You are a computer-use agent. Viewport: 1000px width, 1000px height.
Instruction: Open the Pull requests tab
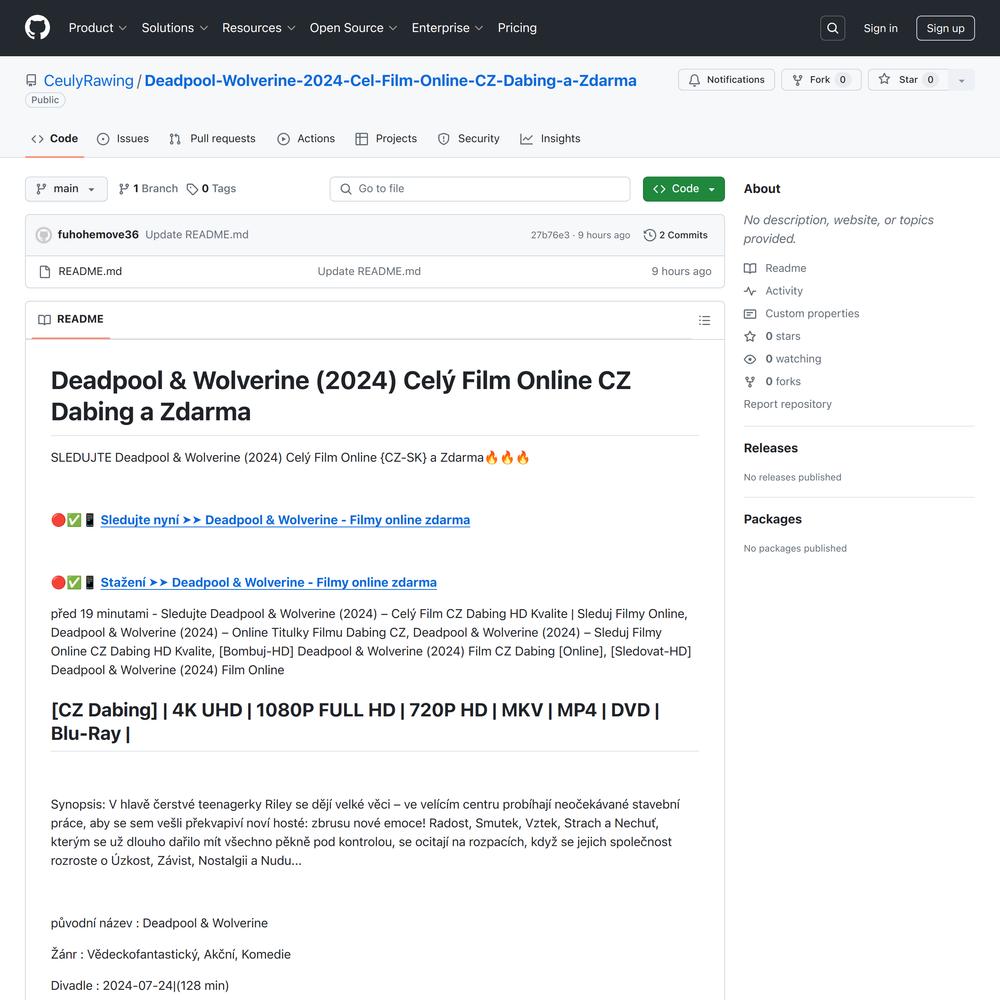(212, 139)
